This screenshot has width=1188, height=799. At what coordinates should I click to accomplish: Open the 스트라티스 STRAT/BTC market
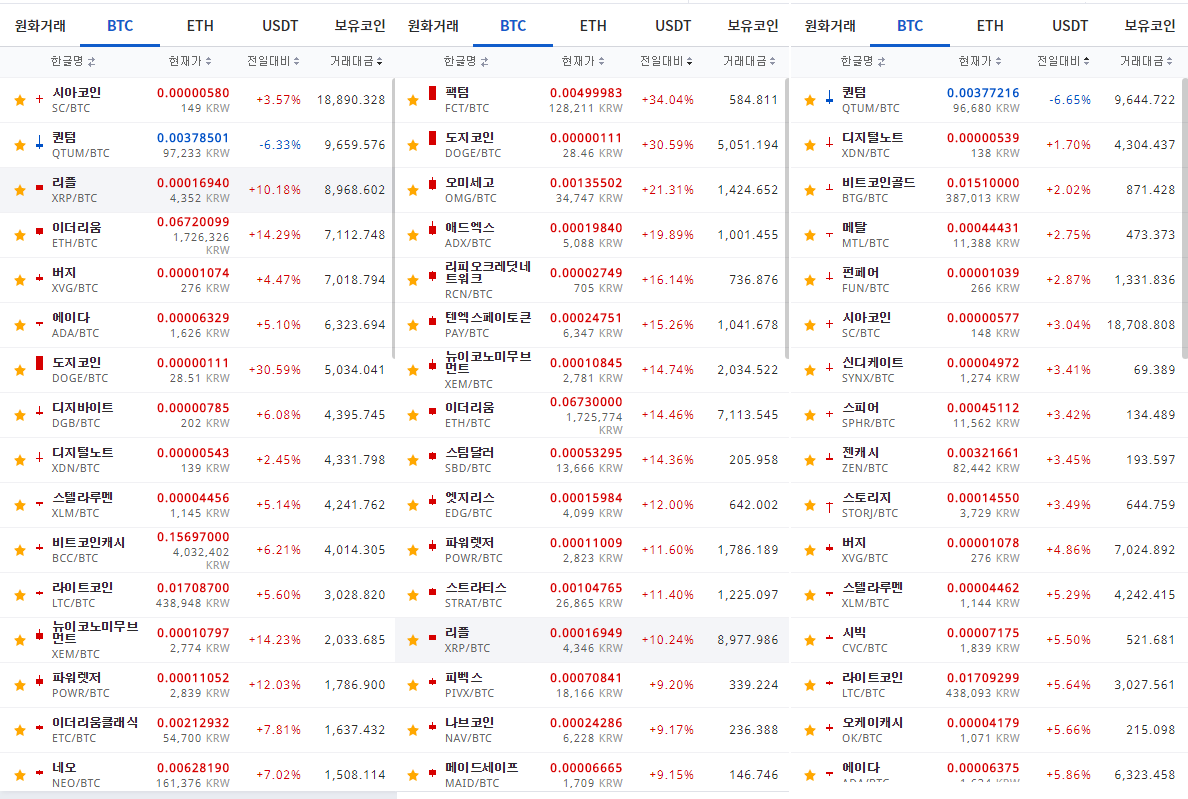click(592, 595)
